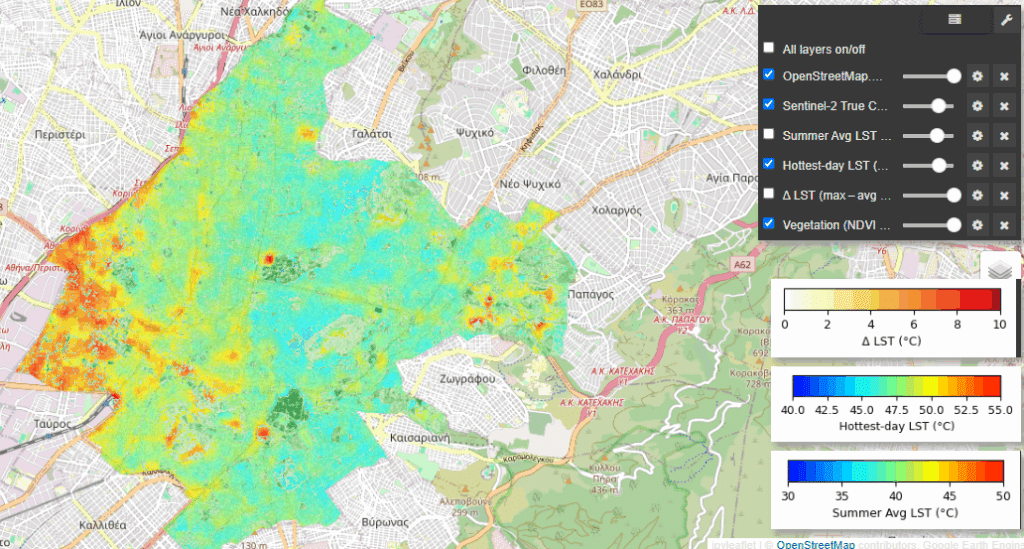Click the map layers control stack icon
Viewport: 1024px width, 549px height.
1000,269
